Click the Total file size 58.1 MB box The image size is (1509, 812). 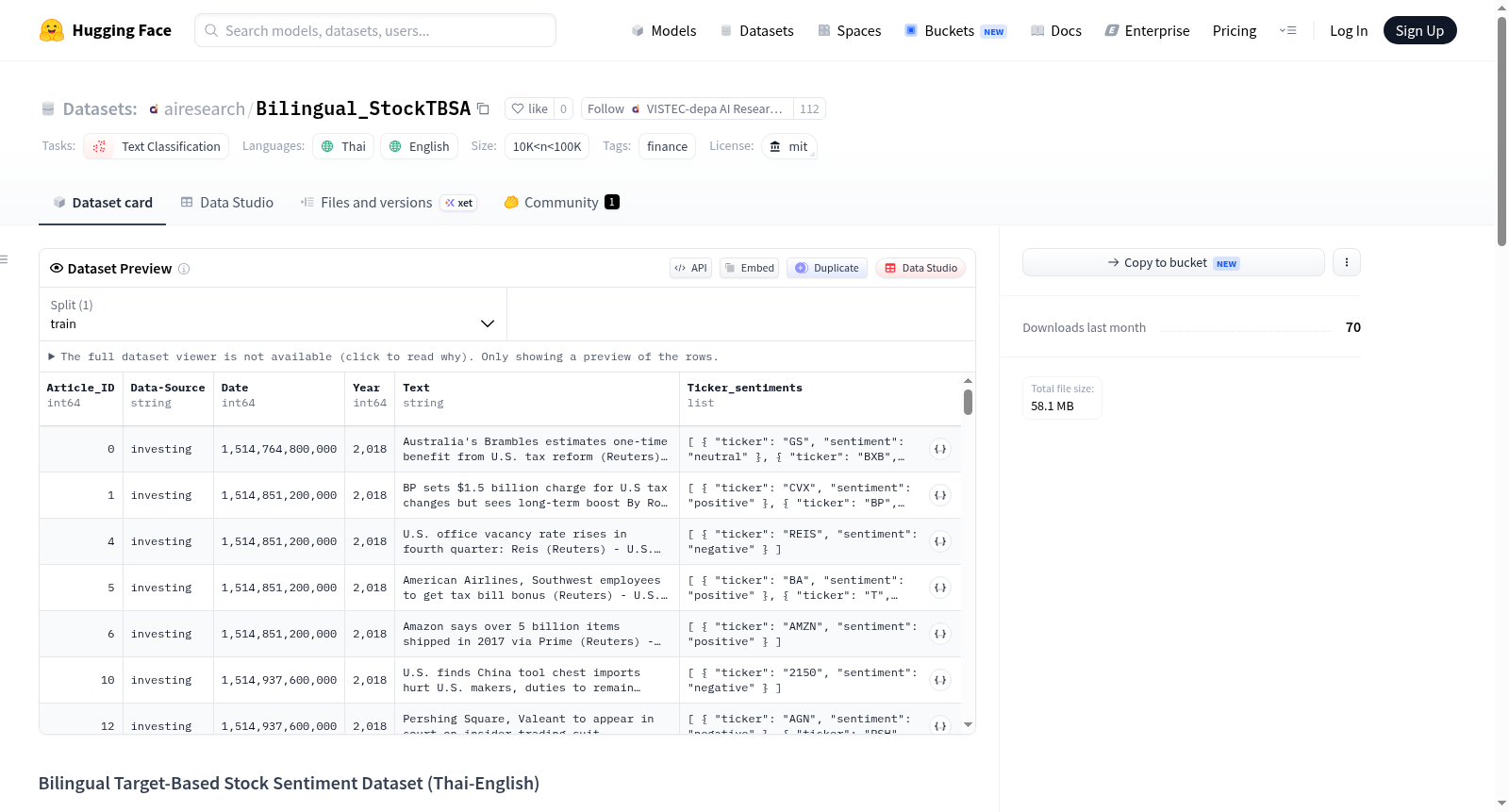pyautogui.click(x=1062, y=397)
